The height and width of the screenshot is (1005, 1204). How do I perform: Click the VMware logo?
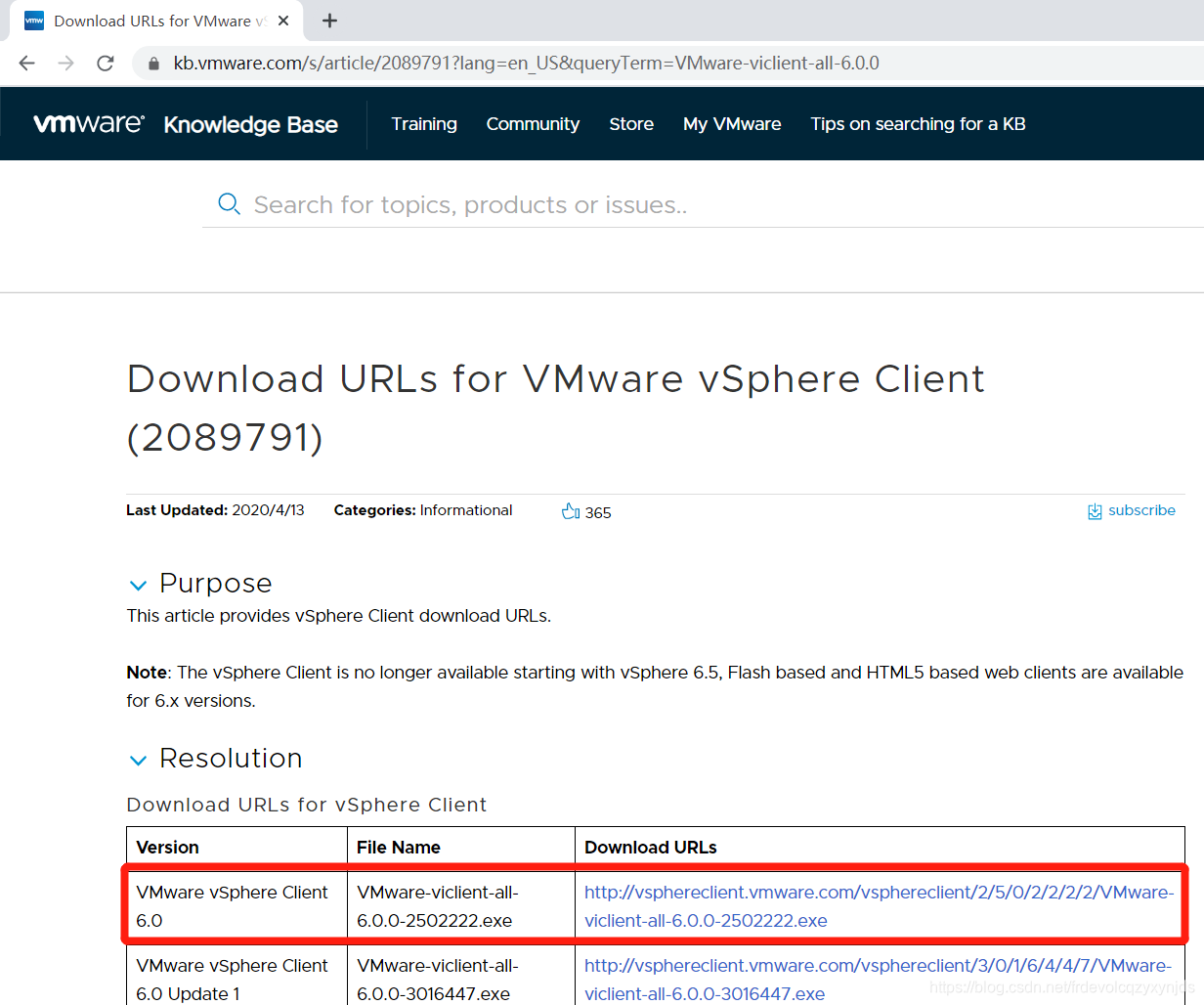click(89, 123)
